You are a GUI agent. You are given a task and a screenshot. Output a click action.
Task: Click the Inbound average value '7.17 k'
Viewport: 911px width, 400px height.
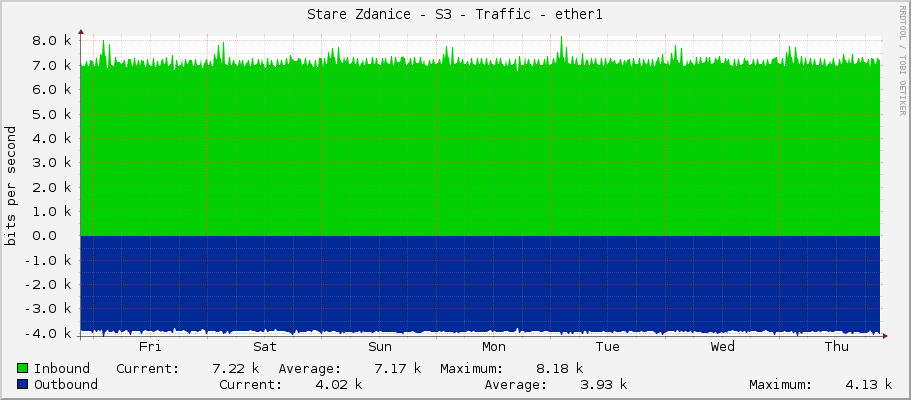pyautogui.click(x=398, y=368)
